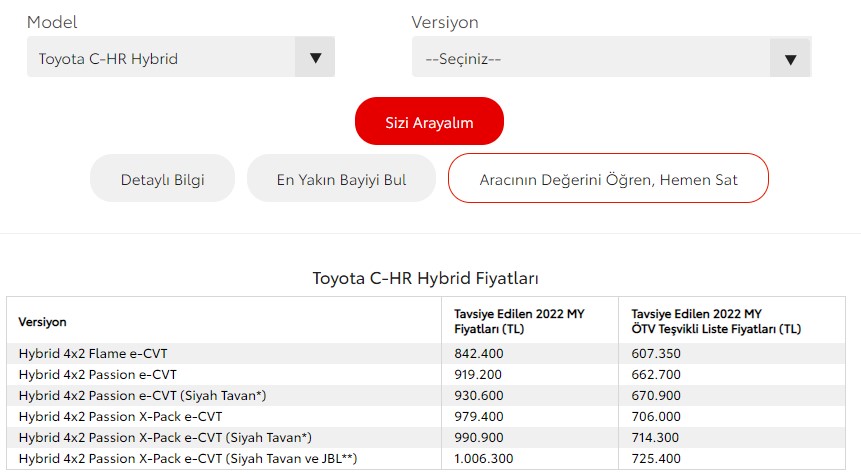861x476 pixels.
Task: Click ÖTV price 714.300
Action: pyautogui.click(x=655, y=438)
